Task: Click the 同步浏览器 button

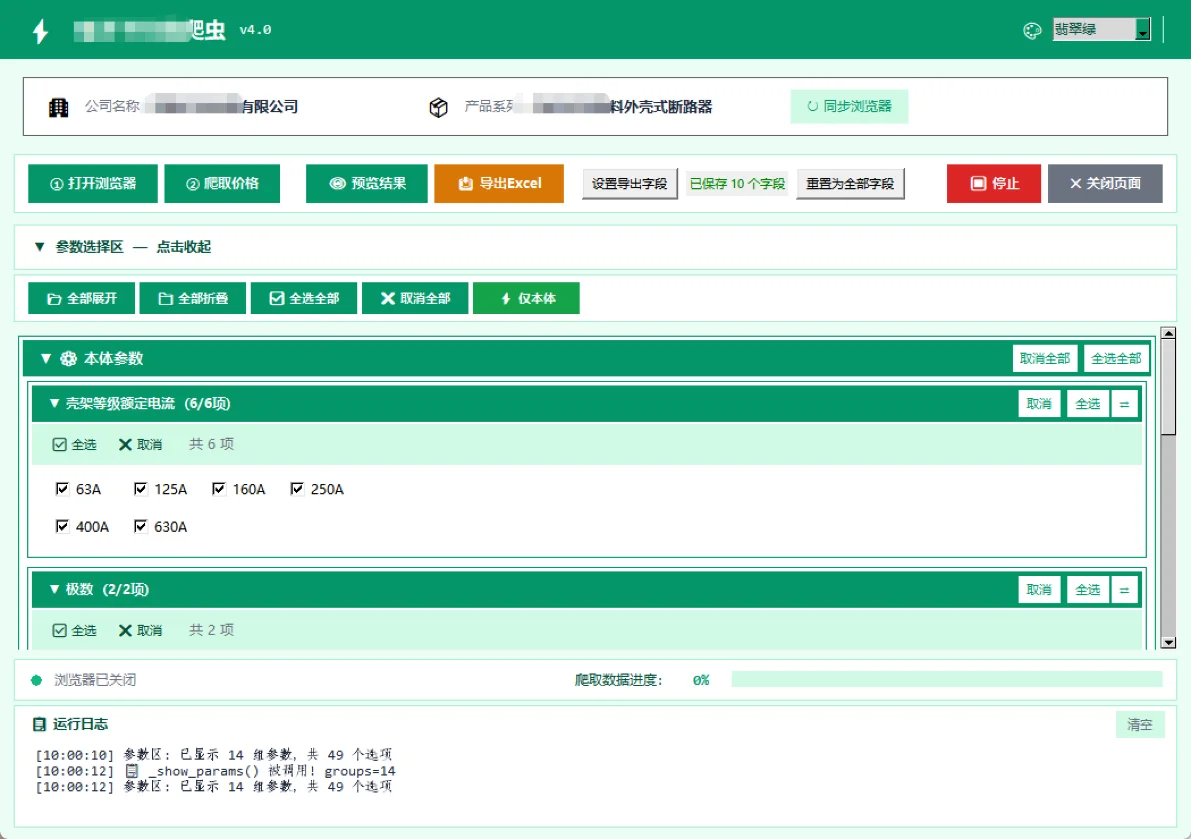Action: pos(849,106)
